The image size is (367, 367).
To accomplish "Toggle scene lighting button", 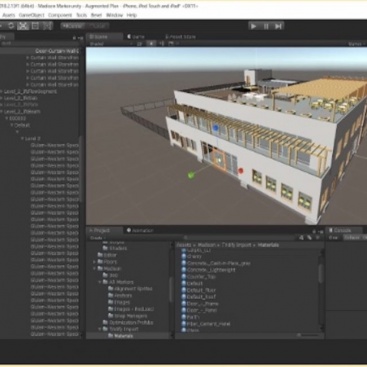I will point(151,44).
